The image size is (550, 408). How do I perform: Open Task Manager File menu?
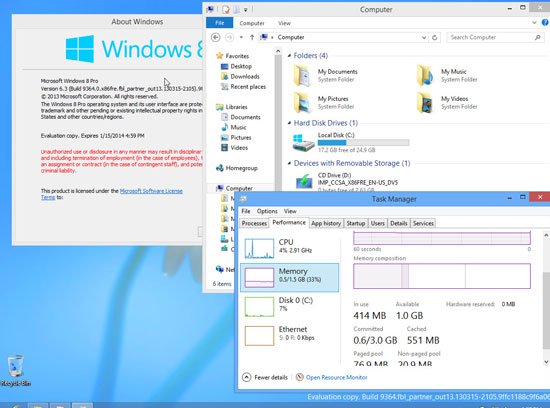[x=246, y=211]
